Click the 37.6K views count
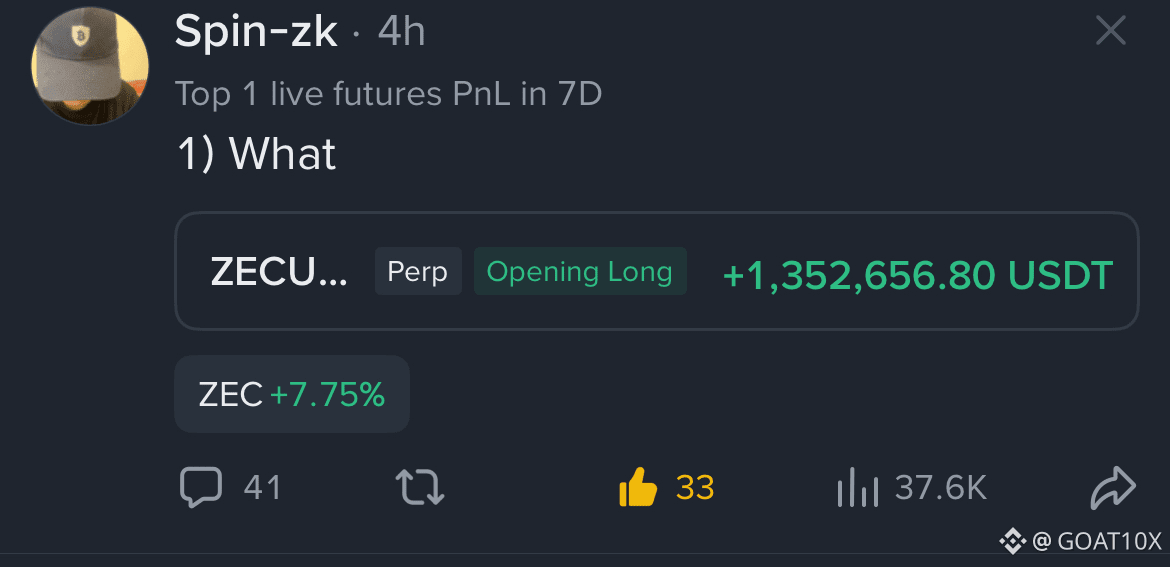Viewport: 1170px width, 567px height. coord(940,488)
